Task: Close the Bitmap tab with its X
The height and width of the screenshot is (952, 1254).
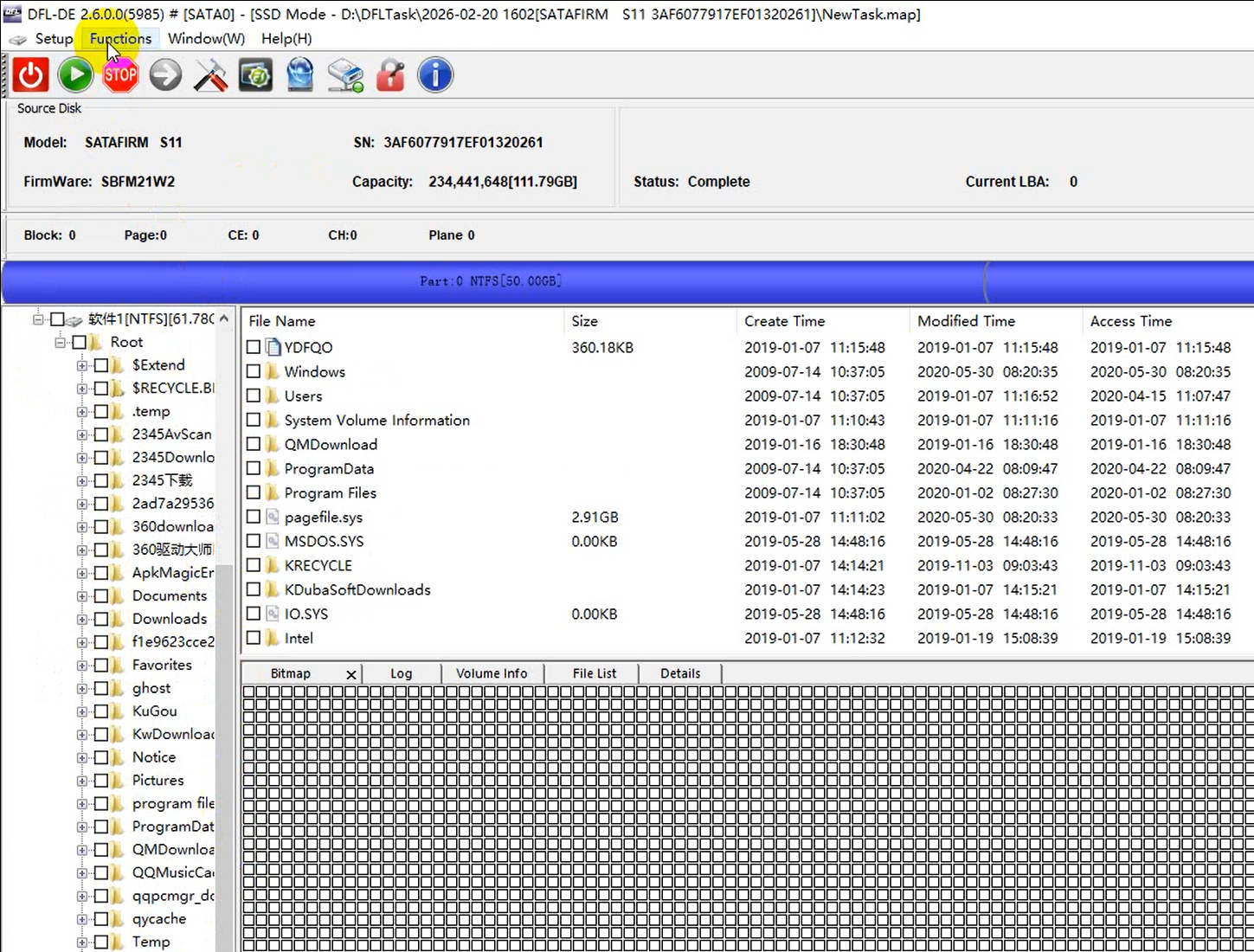Action: (351, 674)
